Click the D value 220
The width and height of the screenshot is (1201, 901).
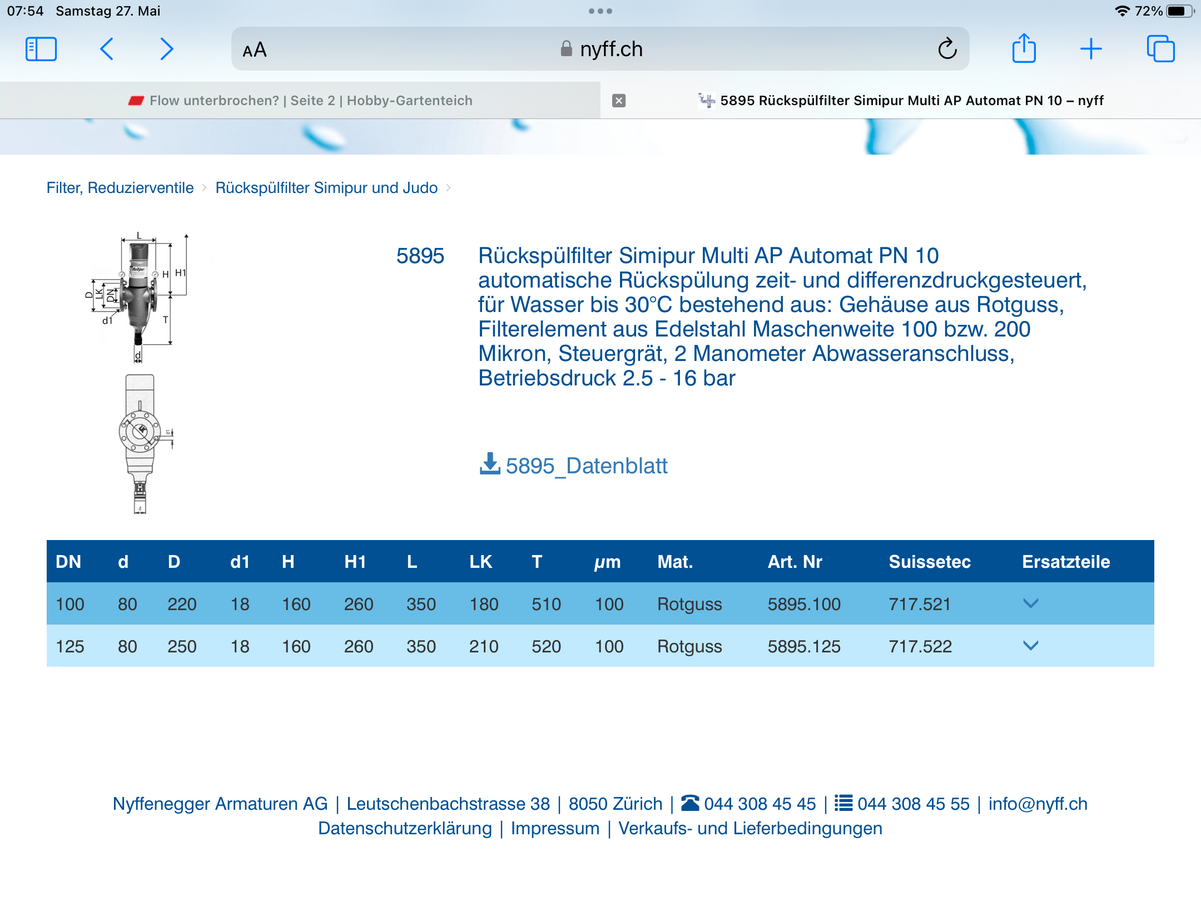click(182, 604)
